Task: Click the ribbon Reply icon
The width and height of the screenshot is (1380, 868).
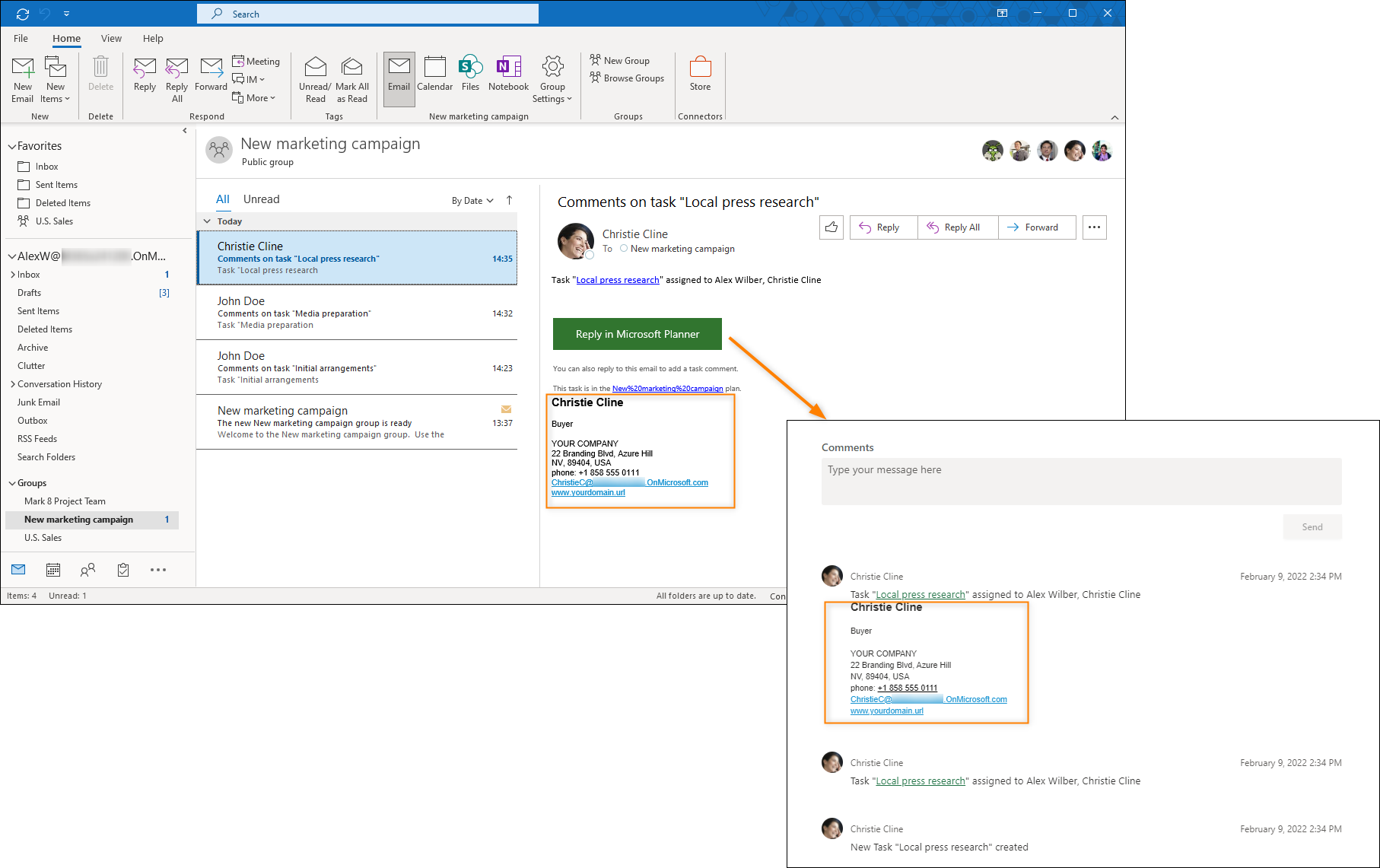Action: point(145,74)
